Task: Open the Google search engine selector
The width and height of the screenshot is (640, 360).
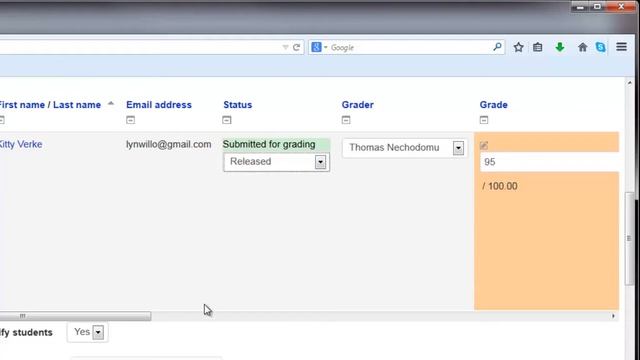Action: 319,47
